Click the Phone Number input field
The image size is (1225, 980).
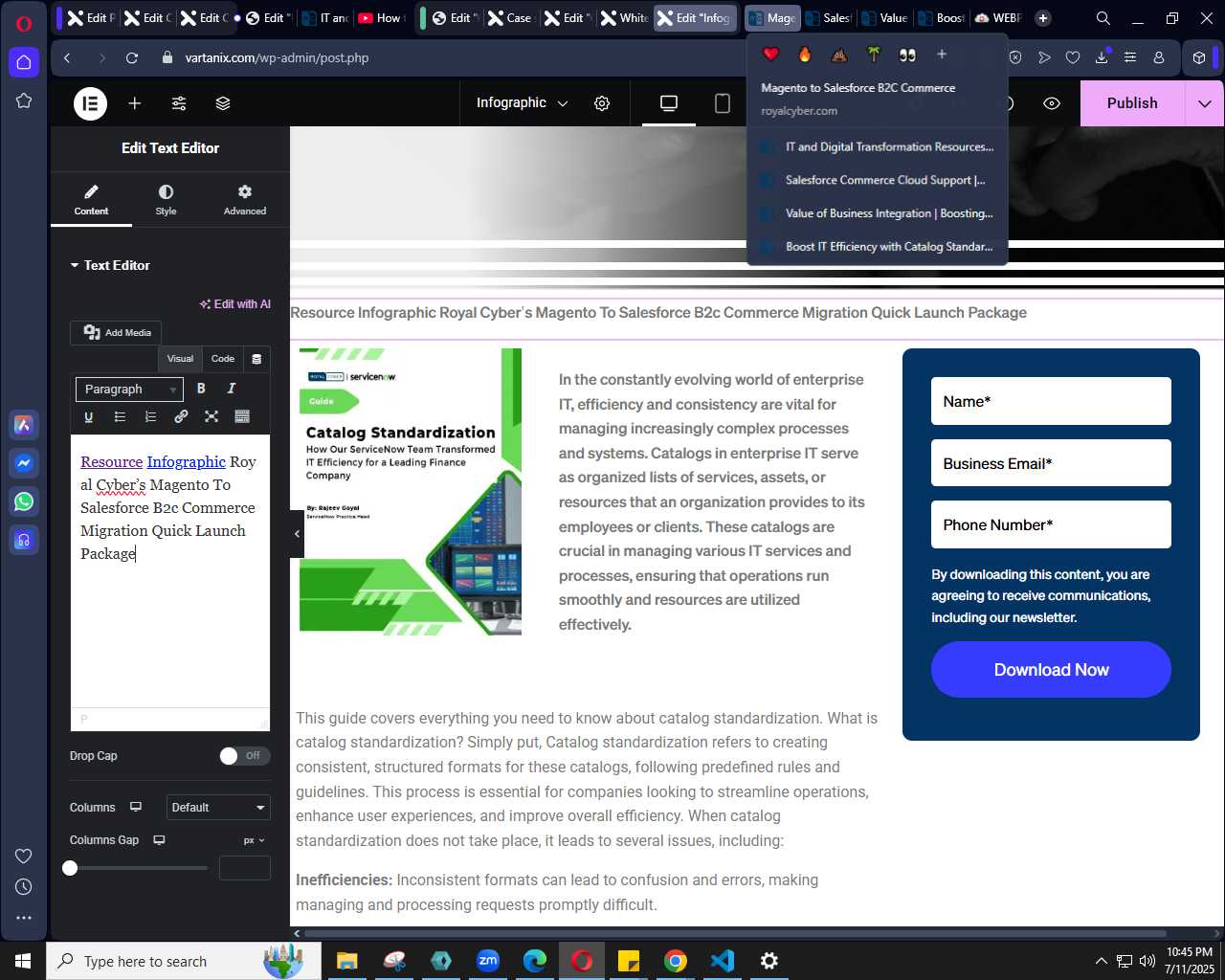coord(1051,524)
